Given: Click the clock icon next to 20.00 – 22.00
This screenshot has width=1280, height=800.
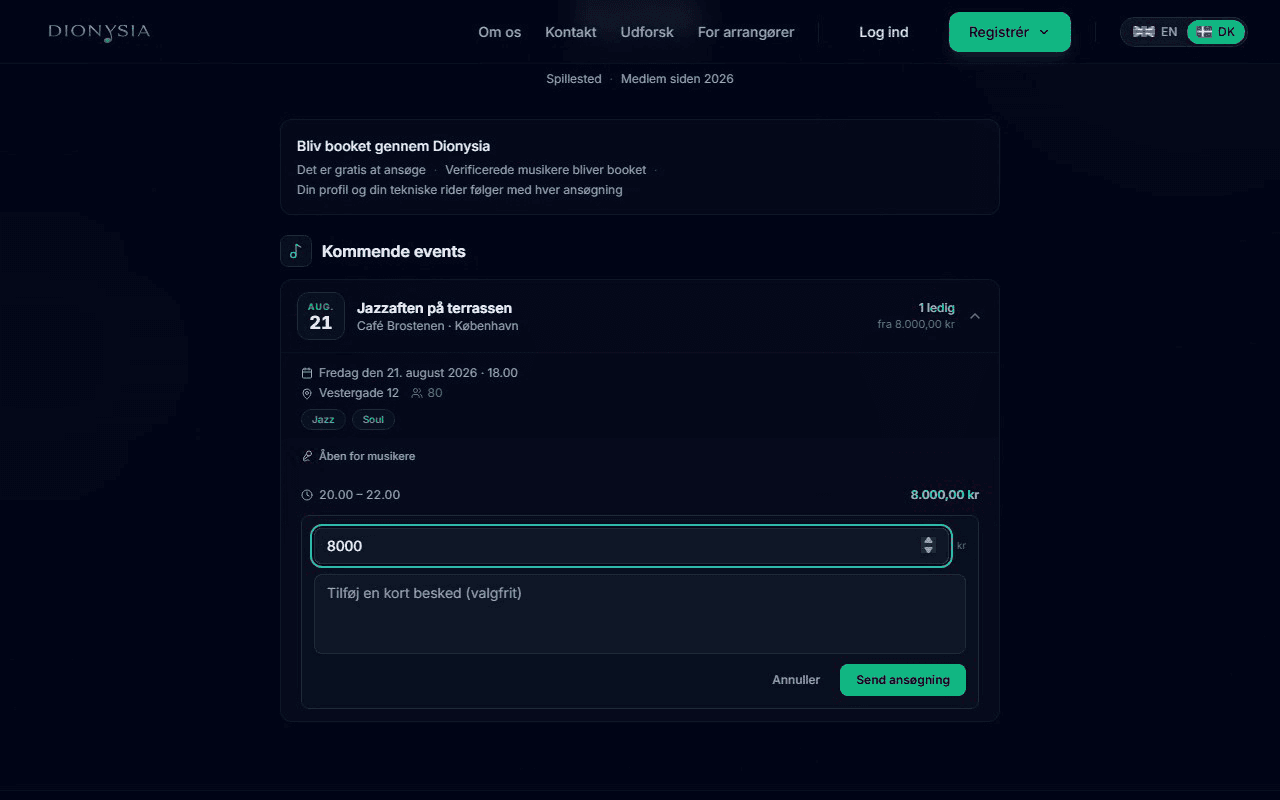Looking at the screenshot, I should (x=307, y=495).
